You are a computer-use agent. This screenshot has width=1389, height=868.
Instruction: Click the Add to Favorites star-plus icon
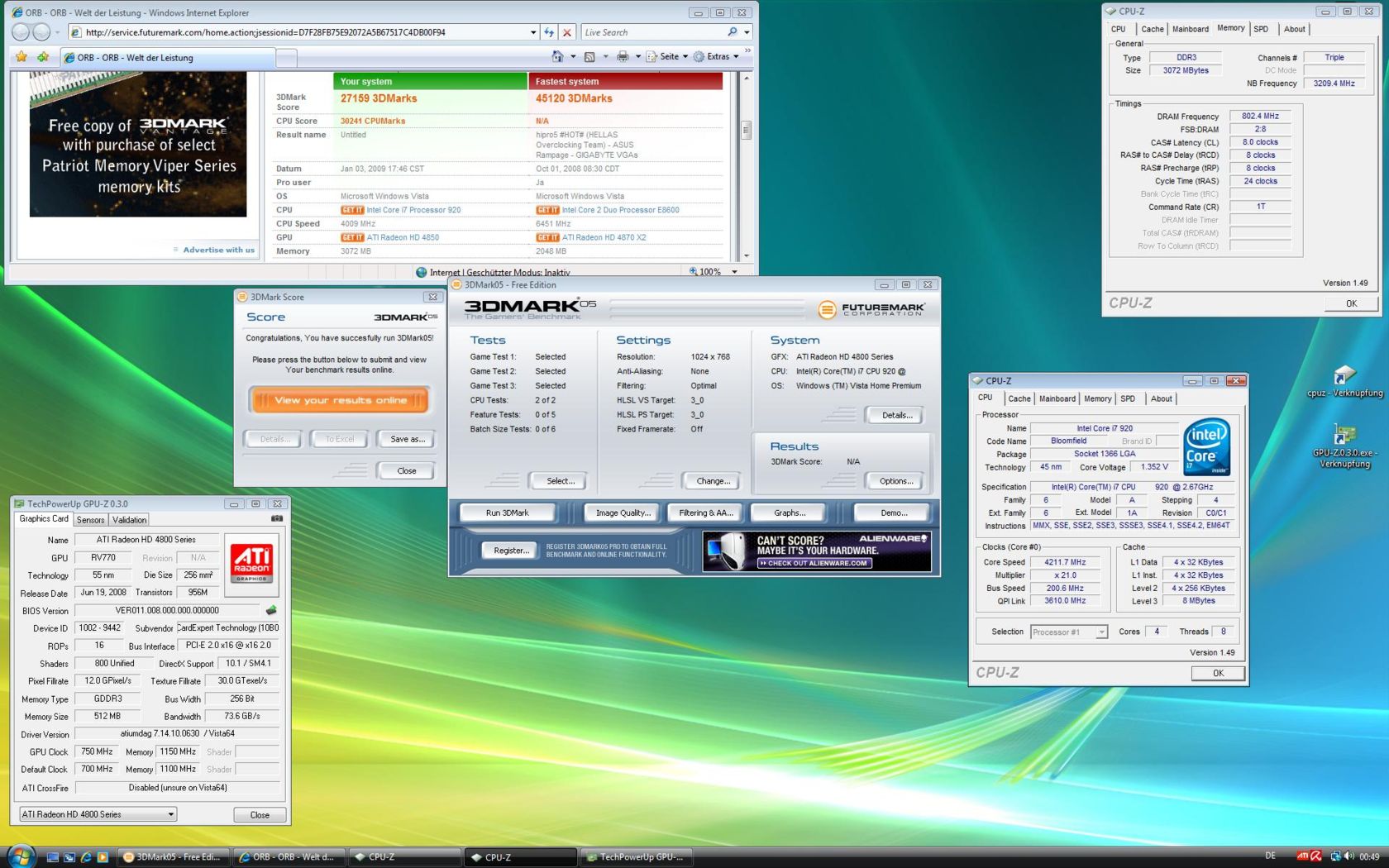(x=42, y=57)
